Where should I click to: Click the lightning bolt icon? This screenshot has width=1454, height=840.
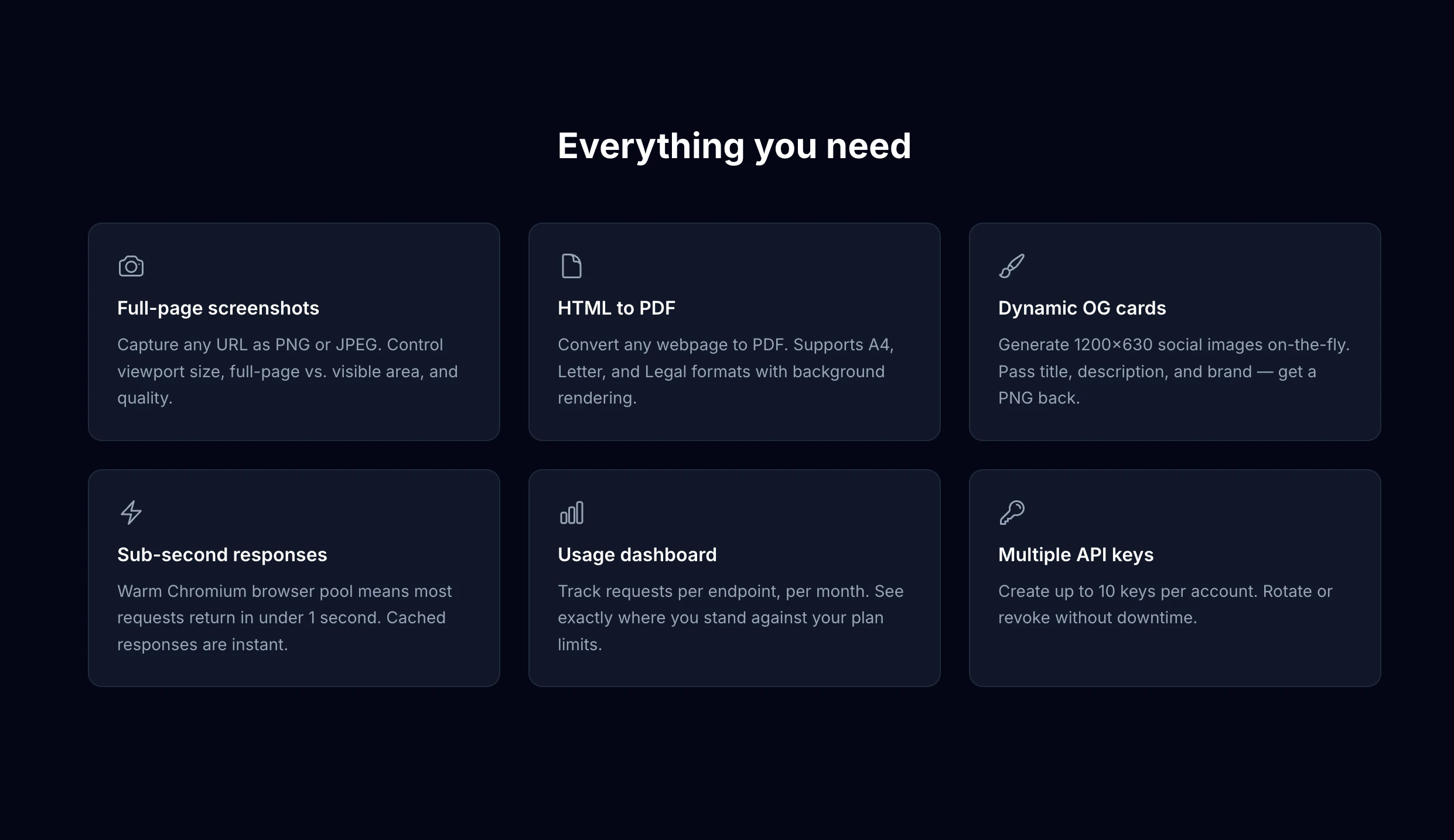click(131, 513)
